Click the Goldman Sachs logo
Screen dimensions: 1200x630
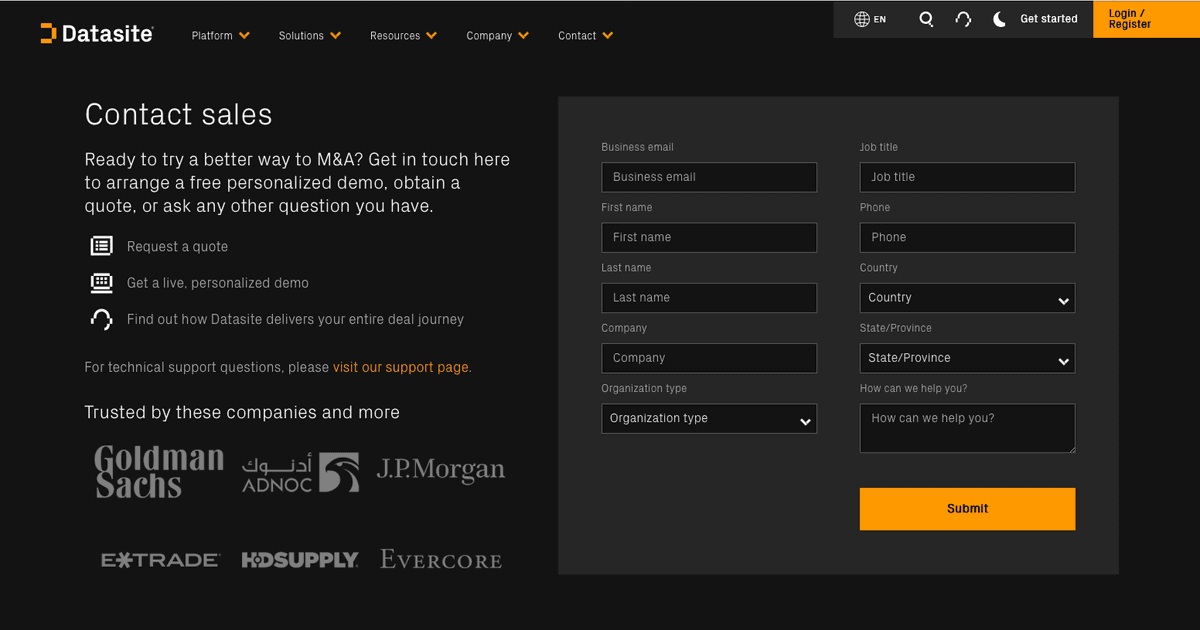tap(159, 472)
